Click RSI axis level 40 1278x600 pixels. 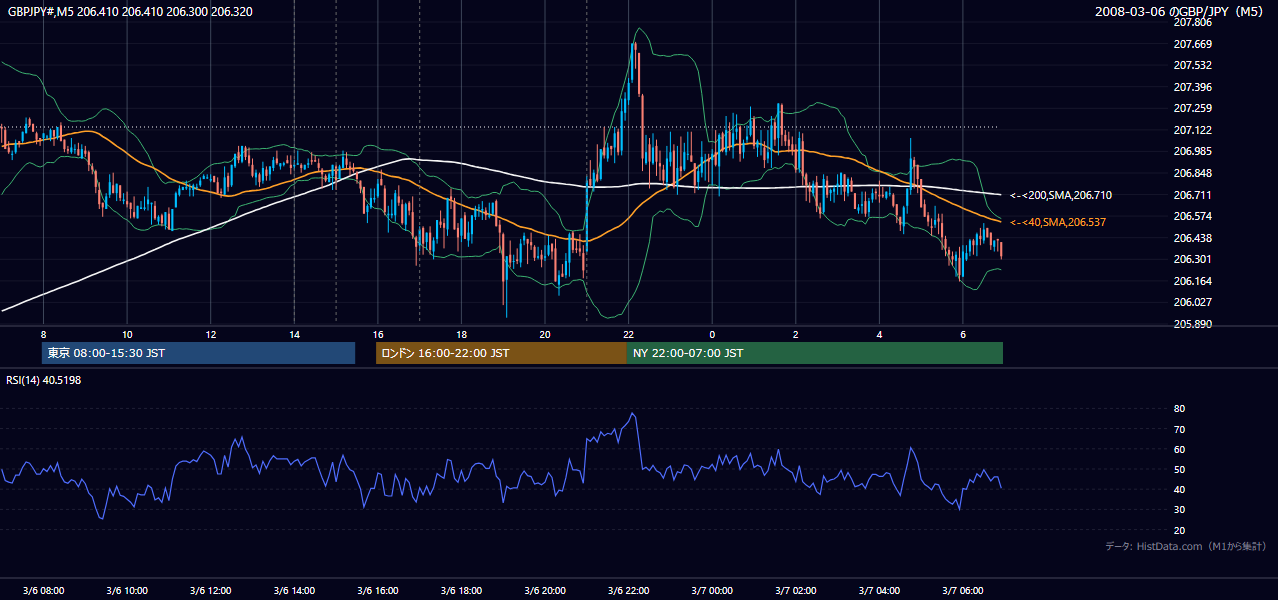point(1179,489)
